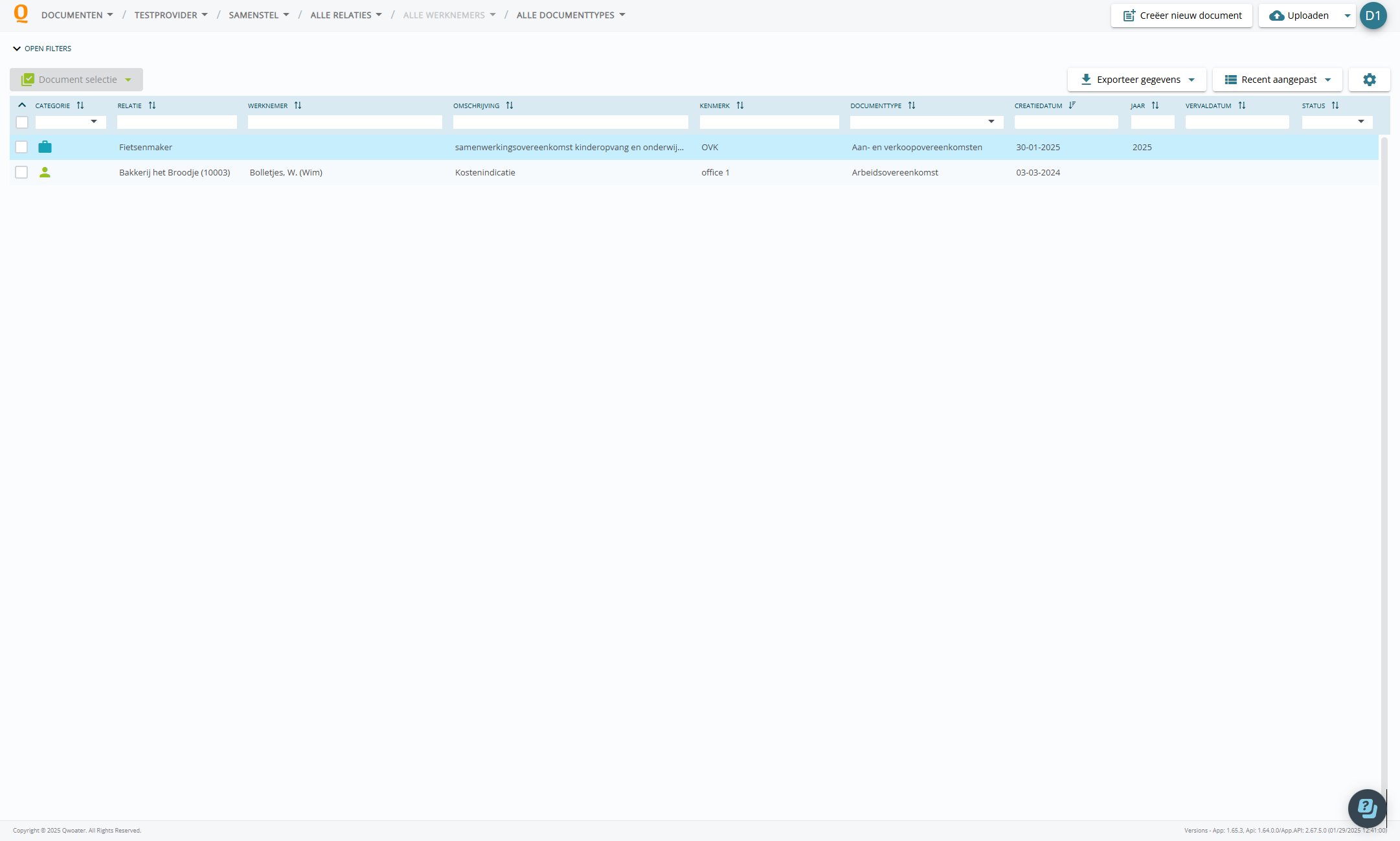Viewport: 1400px width, 841px height.
Task: Tick the select-all checkbox in header
Action: click(x=22, y=122)
